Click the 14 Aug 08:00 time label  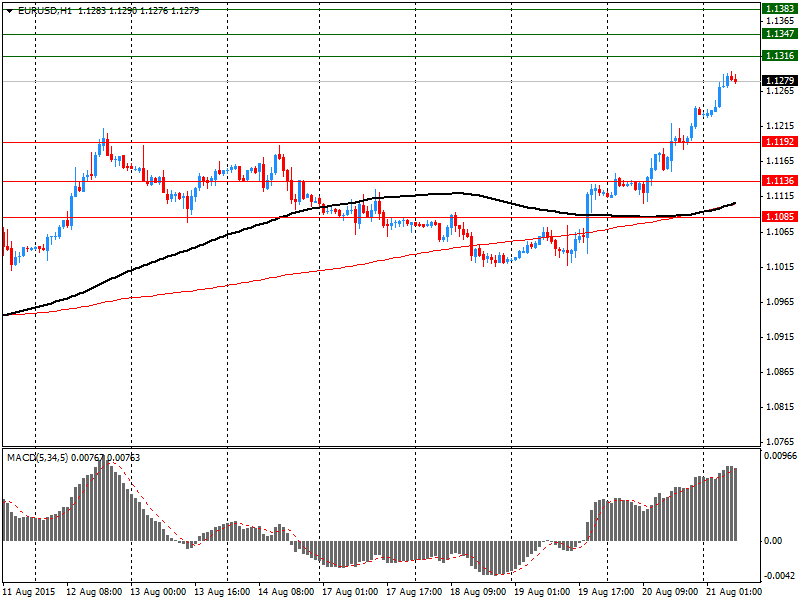click(x=286, y=592)
